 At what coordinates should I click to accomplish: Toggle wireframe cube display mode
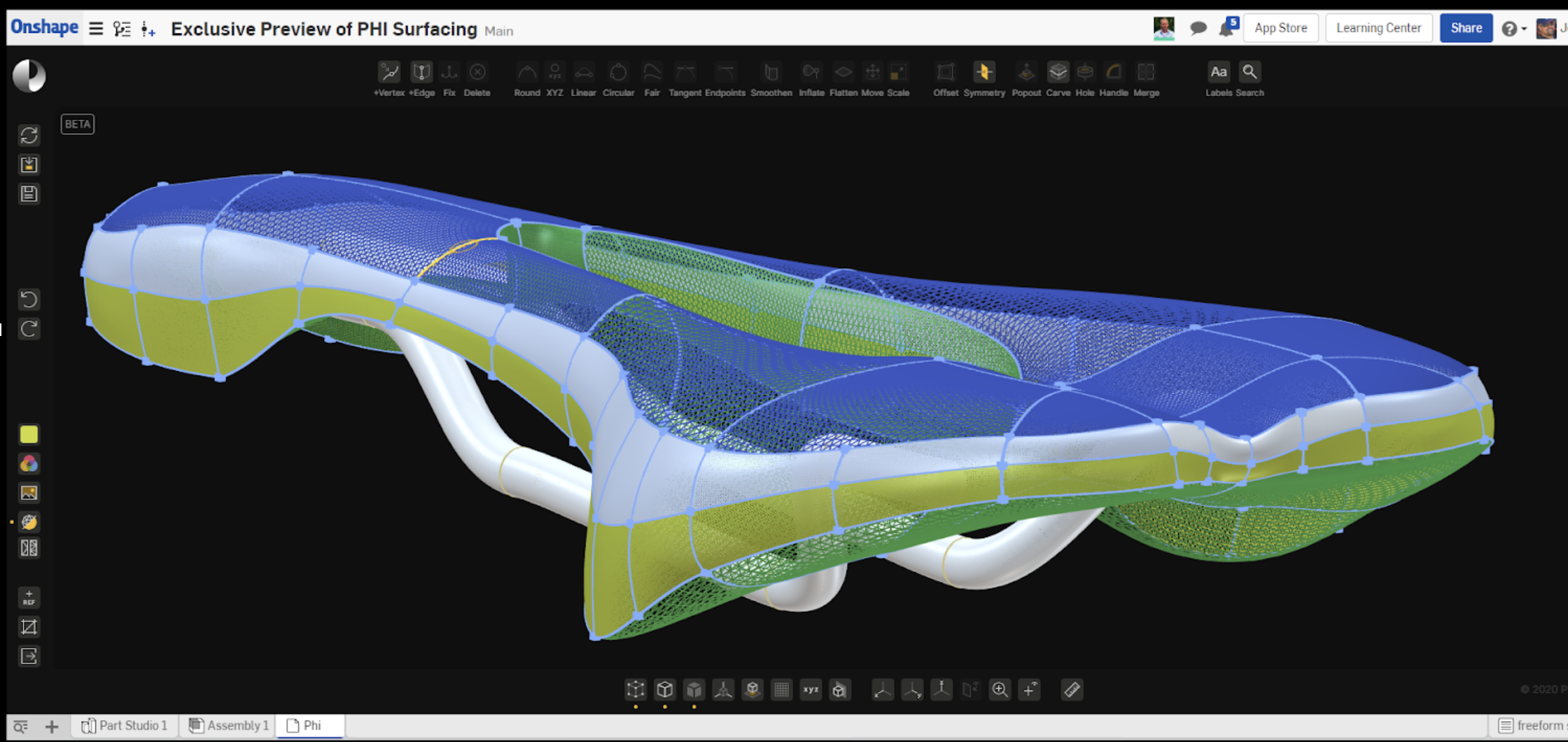tap(665, 690)
